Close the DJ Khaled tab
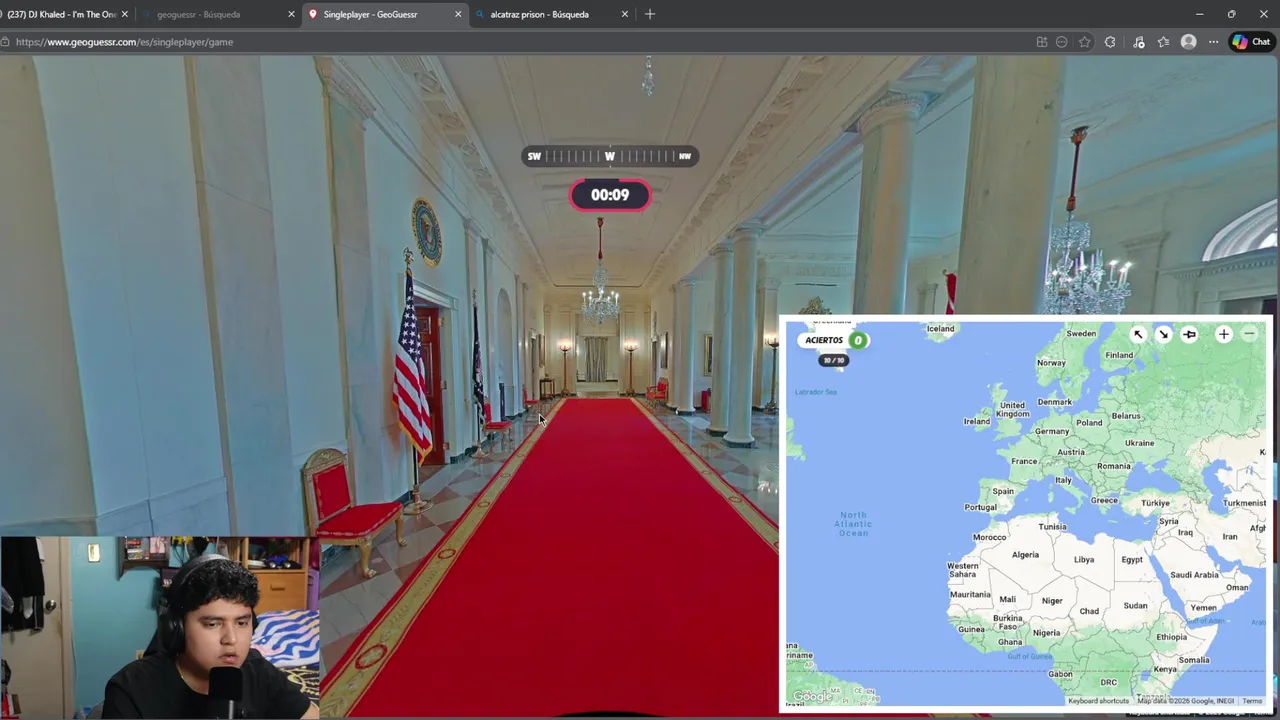Screen dimensions: 1280x720 click(x=124, y=14)
